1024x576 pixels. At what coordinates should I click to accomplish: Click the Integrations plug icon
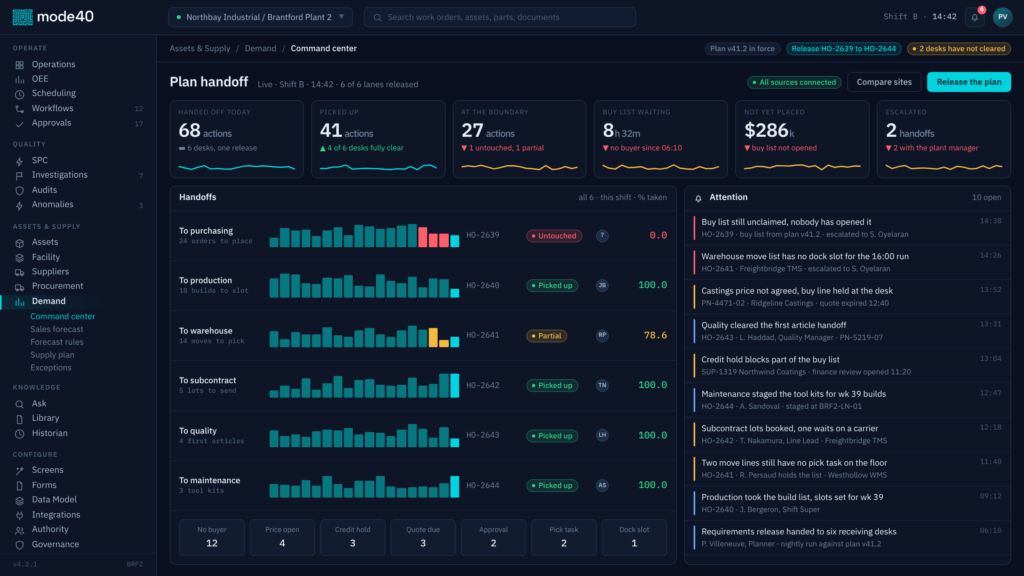pyautogui.click(x=20, y=515)
